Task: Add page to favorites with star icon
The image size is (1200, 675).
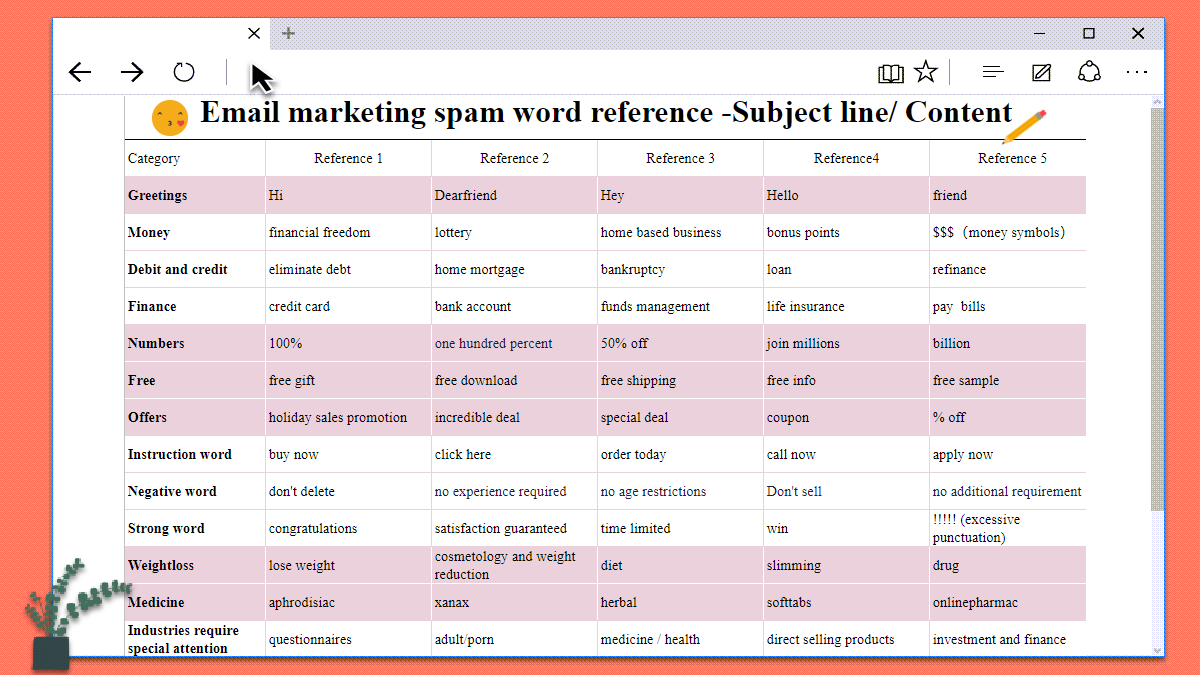Action: [926, 72]
